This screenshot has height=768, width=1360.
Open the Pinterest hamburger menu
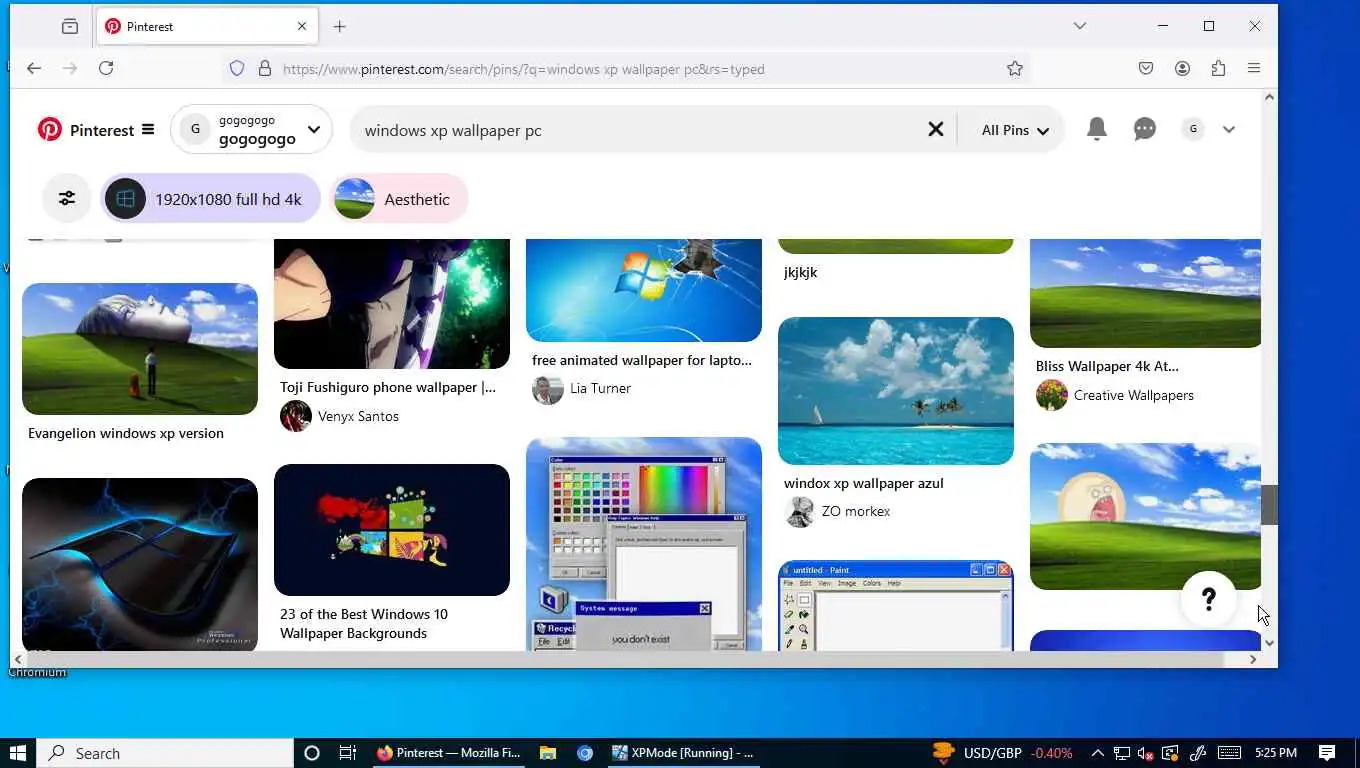pyautogui.click(x=148, y=129)
